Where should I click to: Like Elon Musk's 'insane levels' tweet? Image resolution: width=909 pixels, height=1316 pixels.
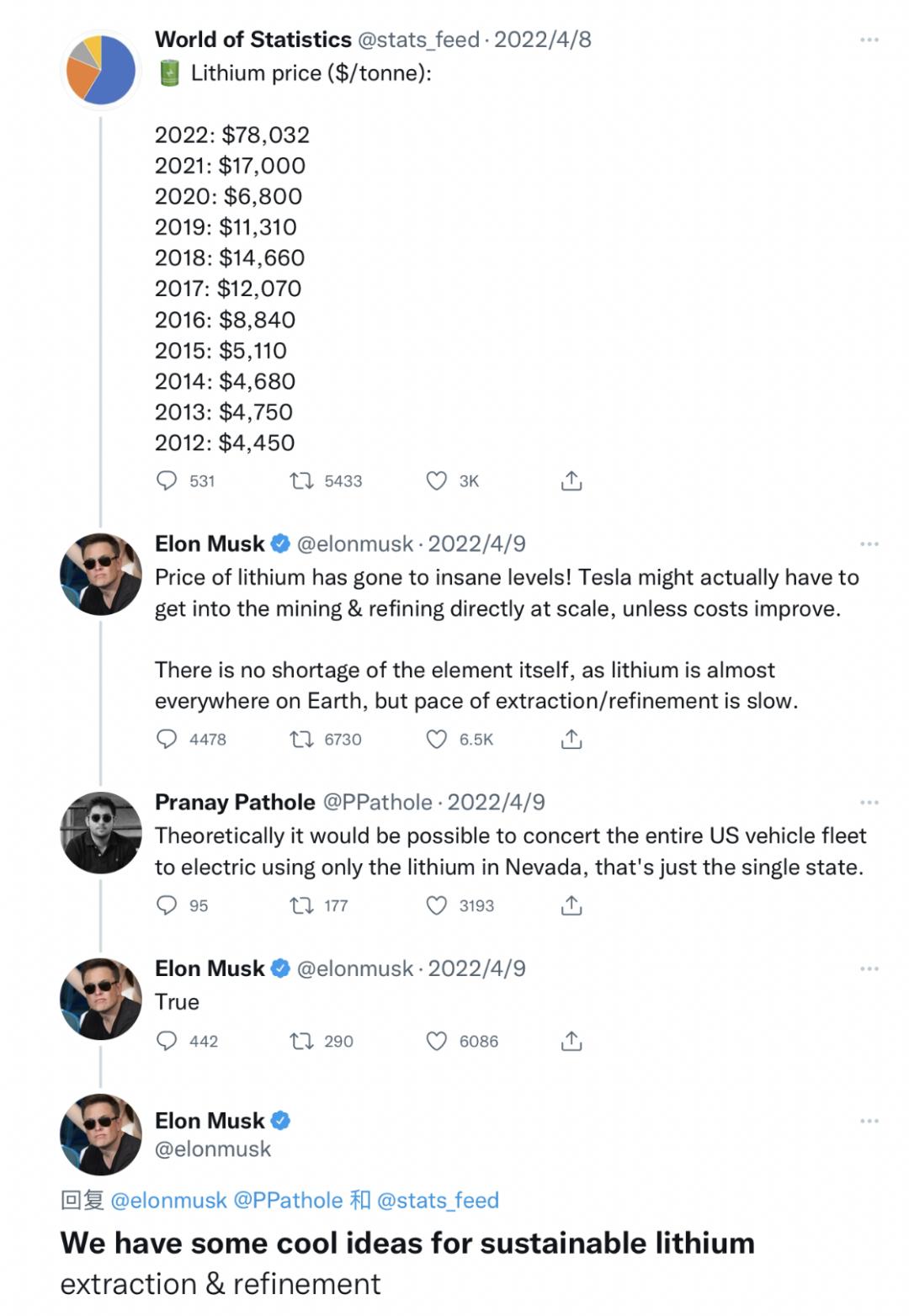(436, 739)
